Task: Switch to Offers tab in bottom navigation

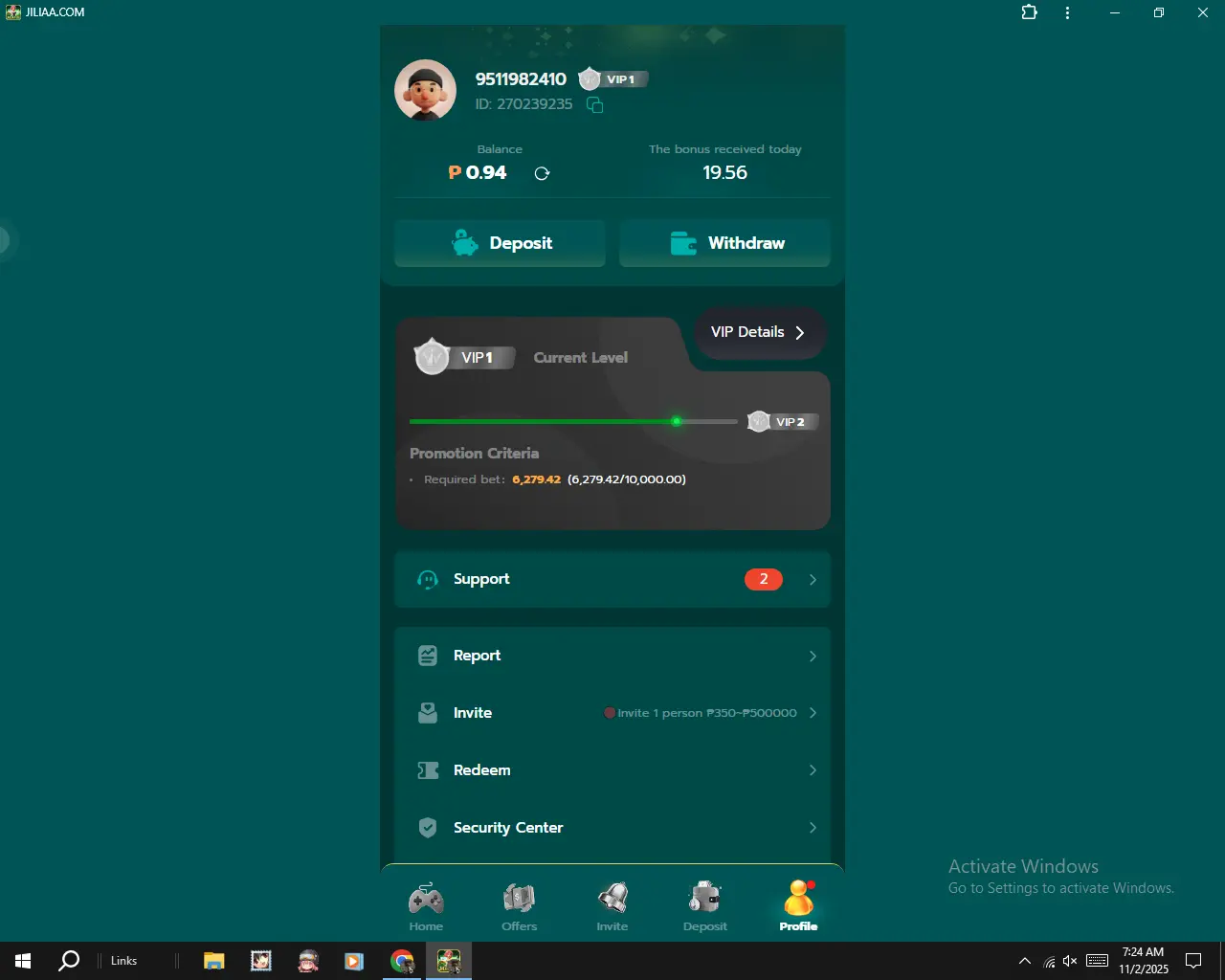Action: (519, 906)
